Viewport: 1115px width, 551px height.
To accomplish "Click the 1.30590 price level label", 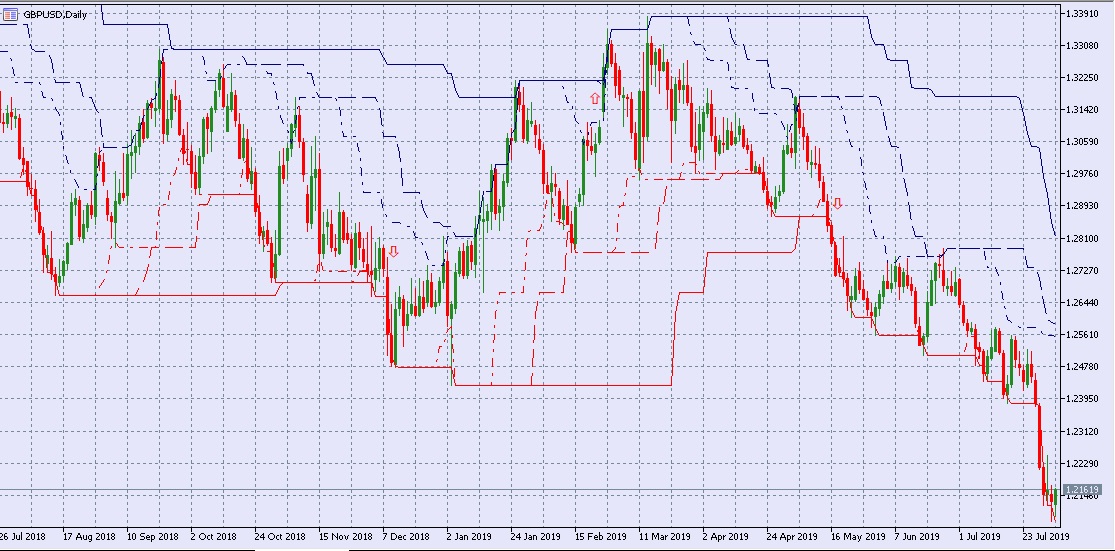I will pos(1082,141).
